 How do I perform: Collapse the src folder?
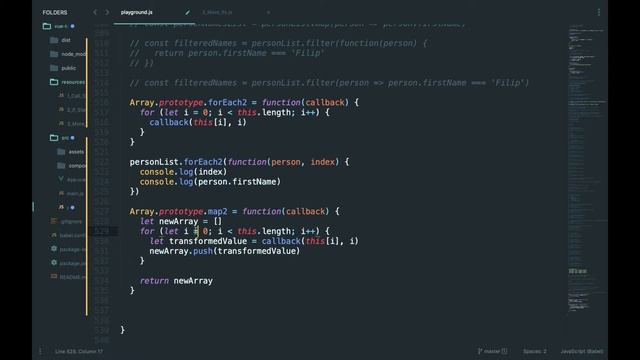pyautogui.click(x=62, y=138)
